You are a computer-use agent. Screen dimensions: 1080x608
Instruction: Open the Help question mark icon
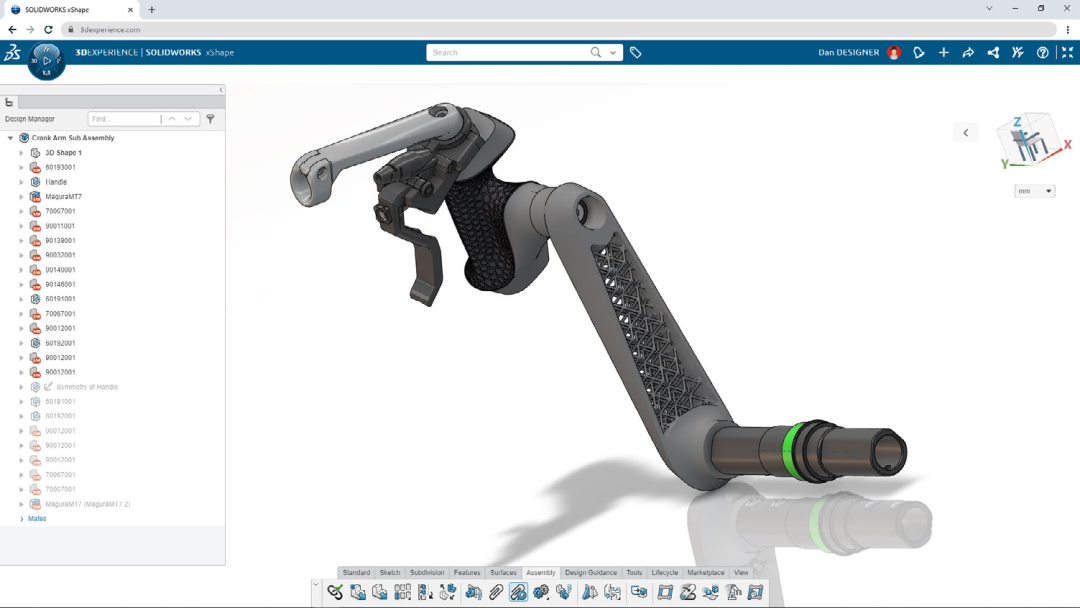1043,53
